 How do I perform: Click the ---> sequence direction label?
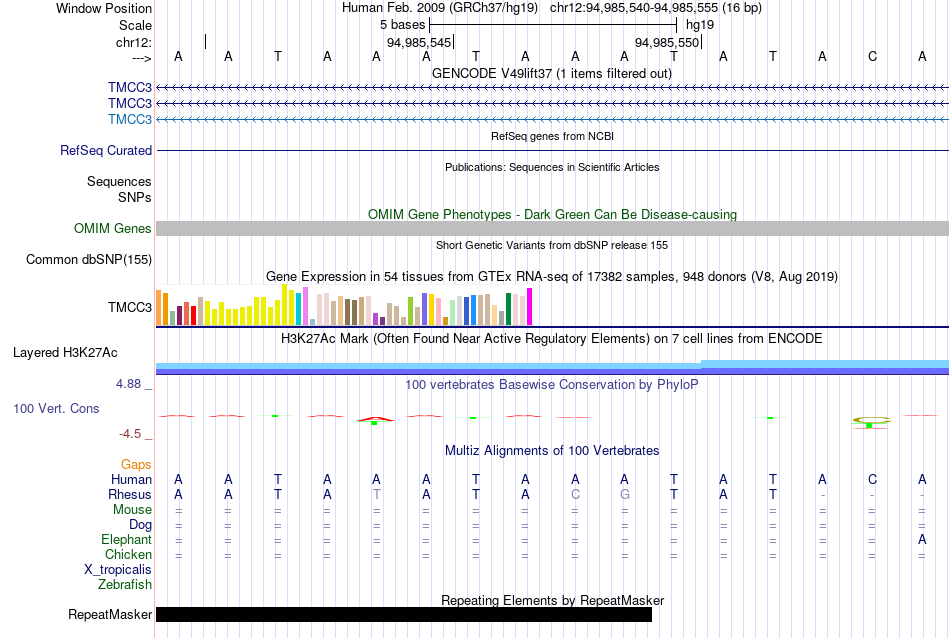tap(141, 58)
